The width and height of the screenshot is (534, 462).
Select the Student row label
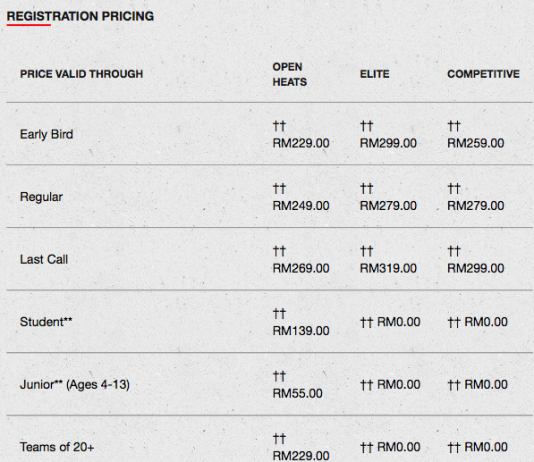46,322
